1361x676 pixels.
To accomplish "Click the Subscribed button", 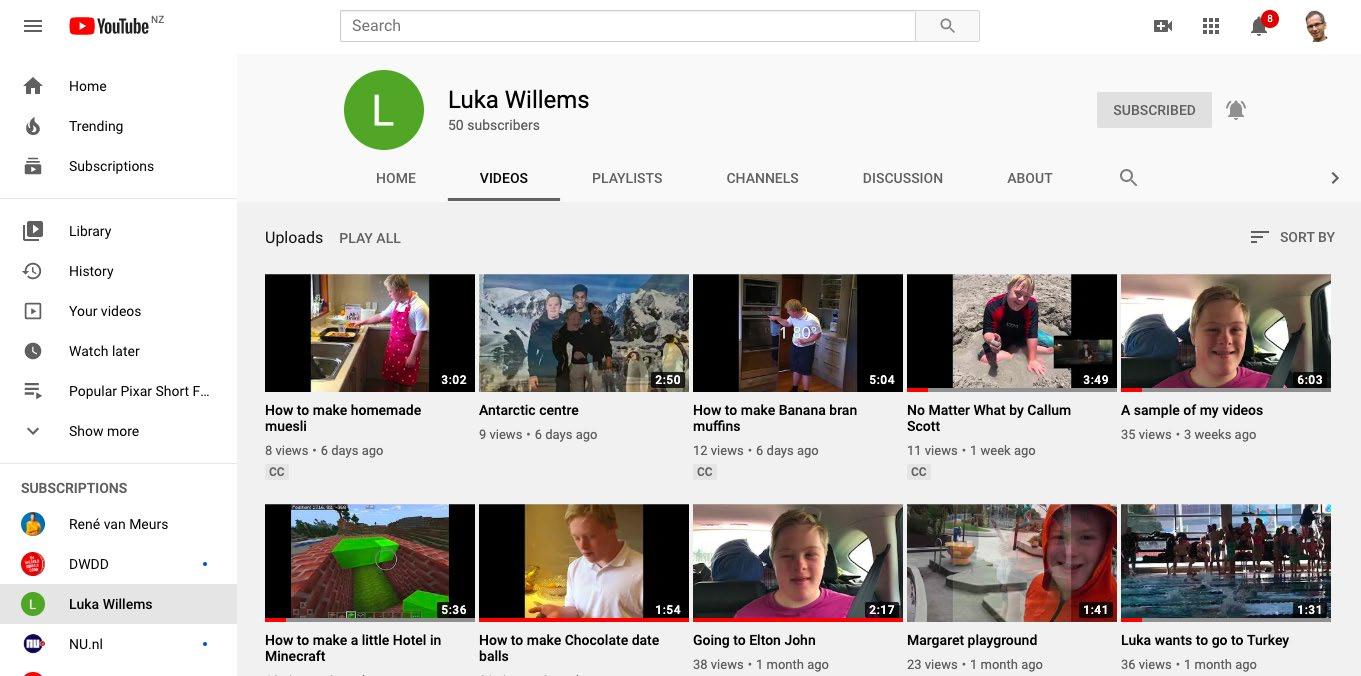I will click(x=1154, y=110).
